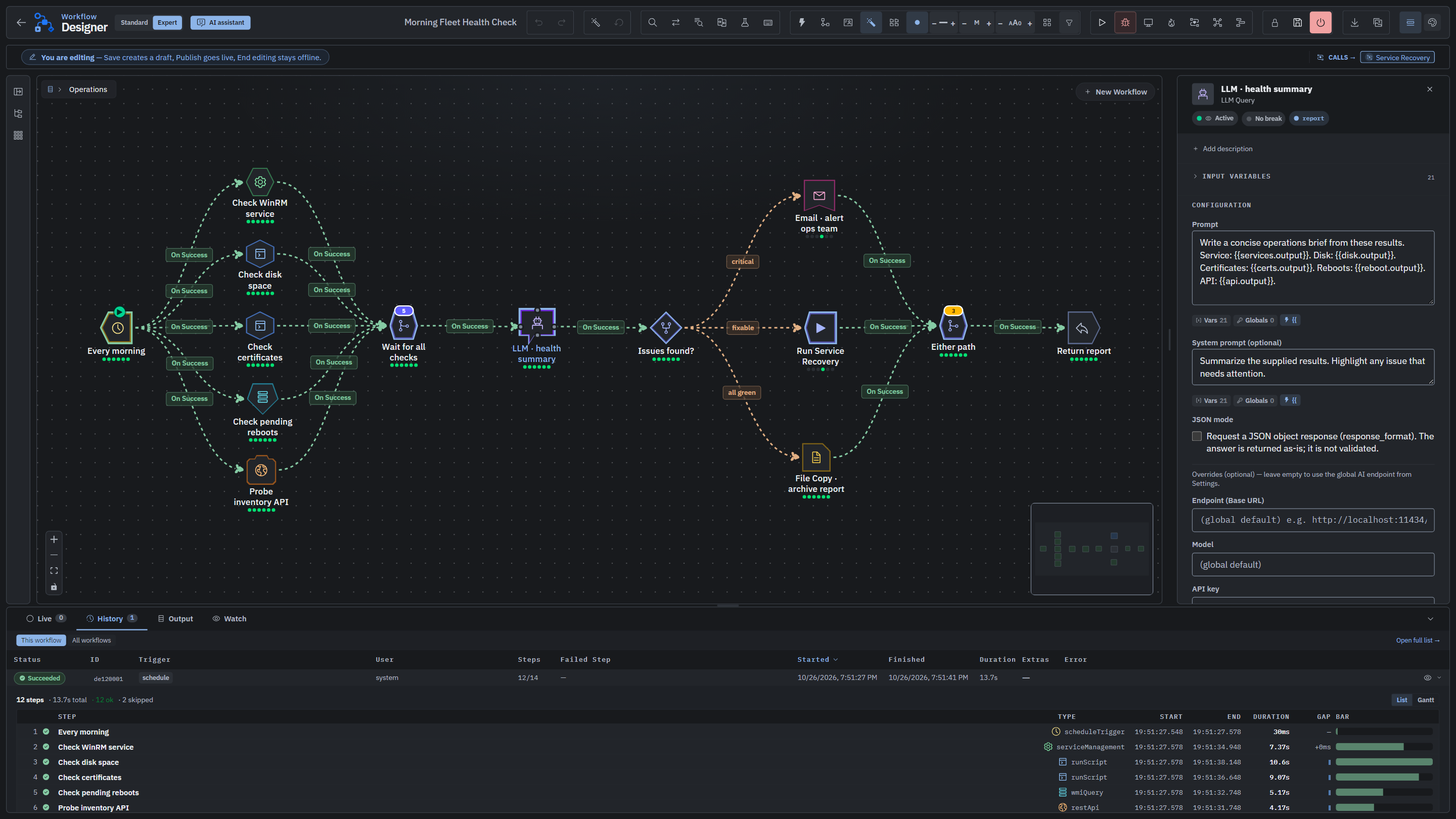
Task: Click the save floppy disk icon
Action: (1297, 23)
